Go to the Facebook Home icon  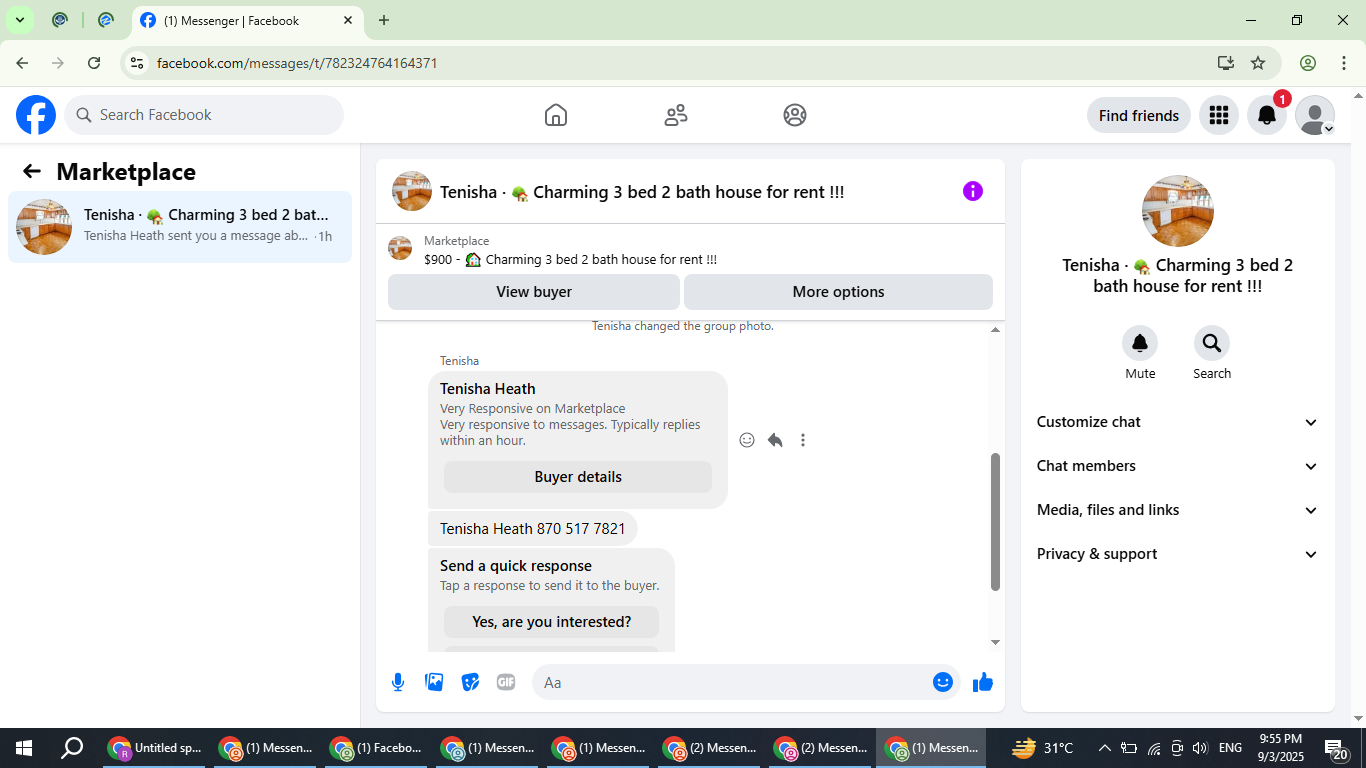tap(556, 115)
